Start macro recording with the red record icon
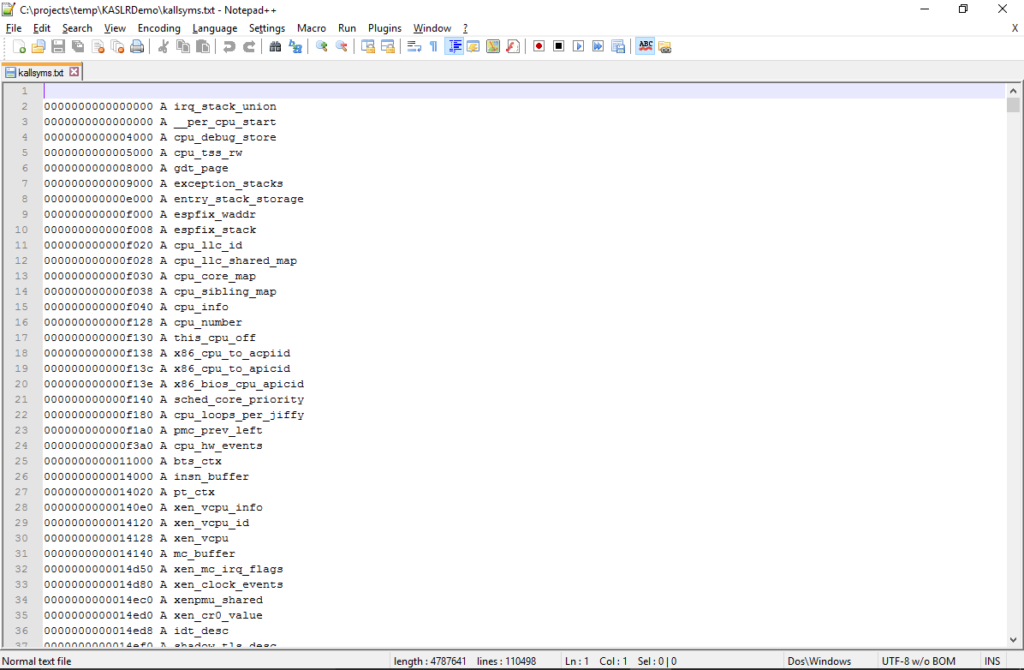The height and width of the screenshot is (670, 1024). coord(538,46)
